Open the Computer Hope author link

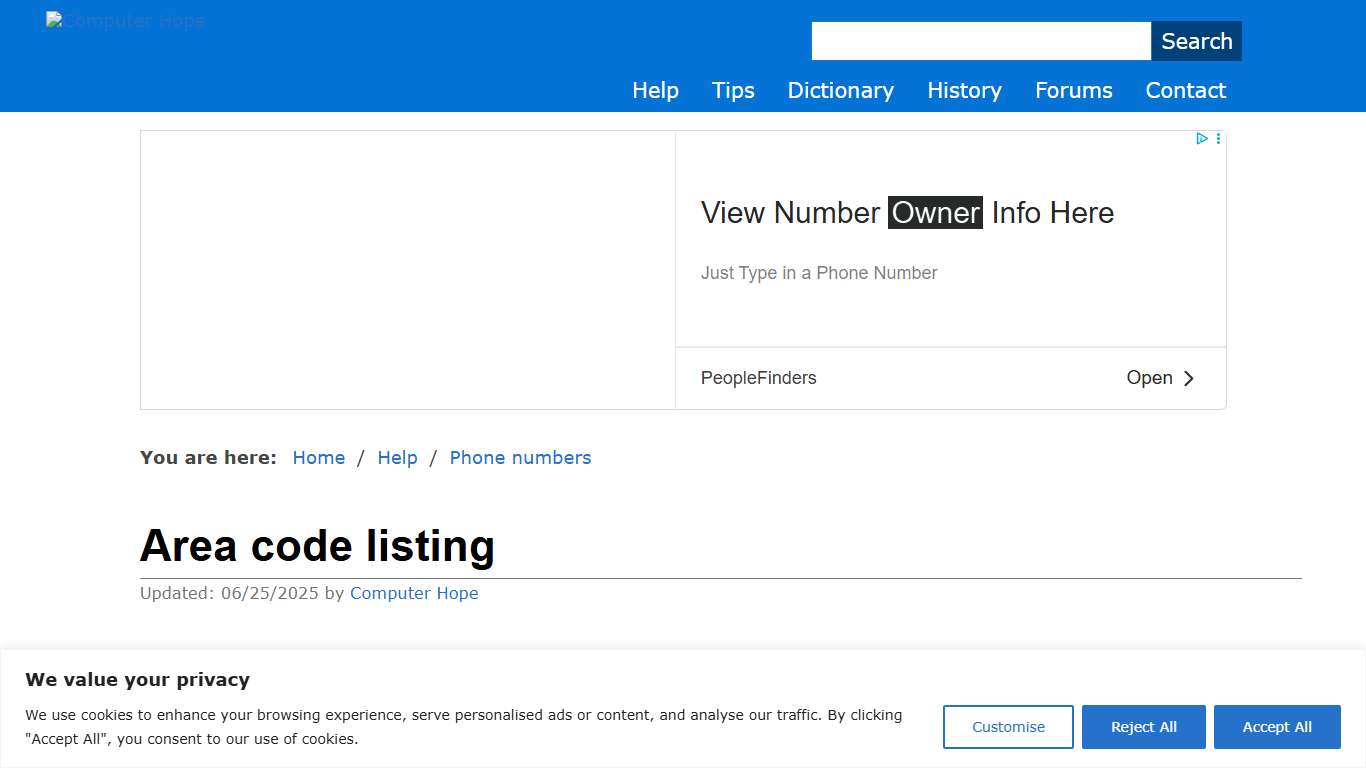414,593
